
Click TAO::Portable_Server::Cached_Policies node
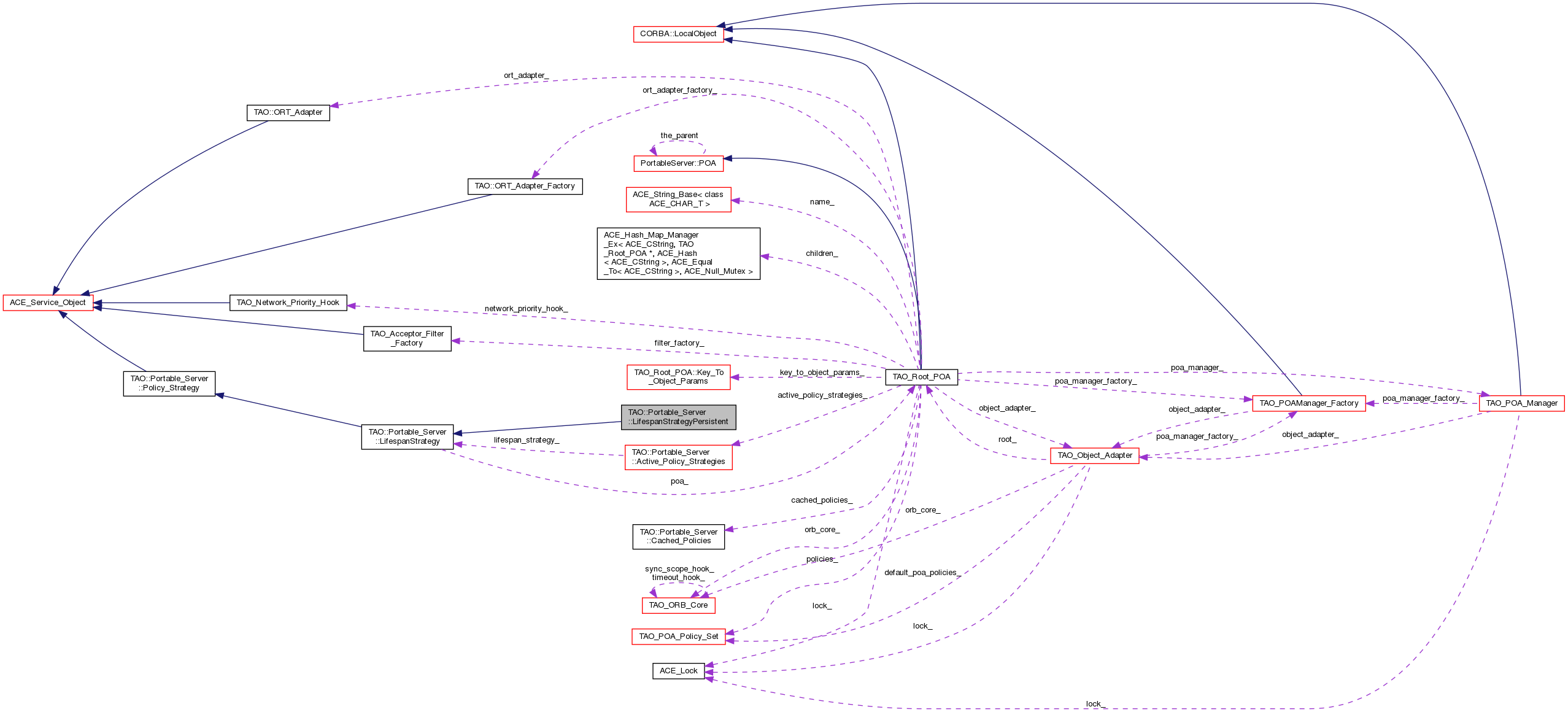pyautogui.click(x=678, y=536)
